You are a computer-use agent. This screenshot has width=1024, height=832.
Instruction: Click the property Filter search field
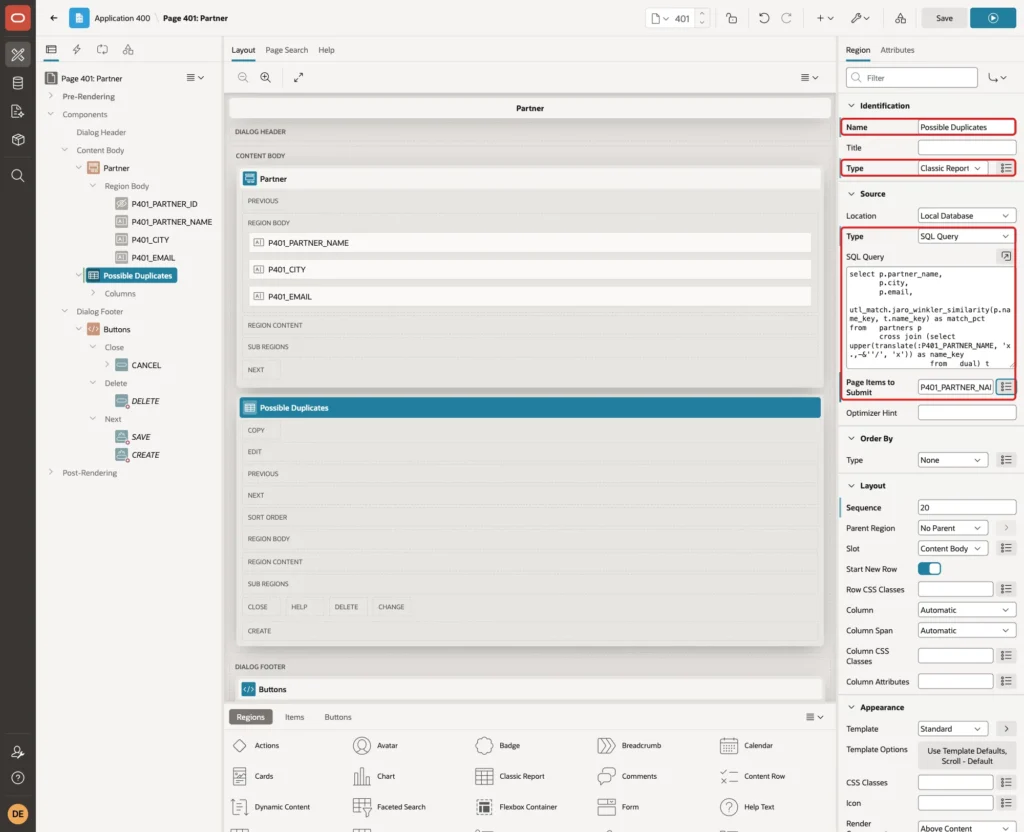[x=912, y=78]
